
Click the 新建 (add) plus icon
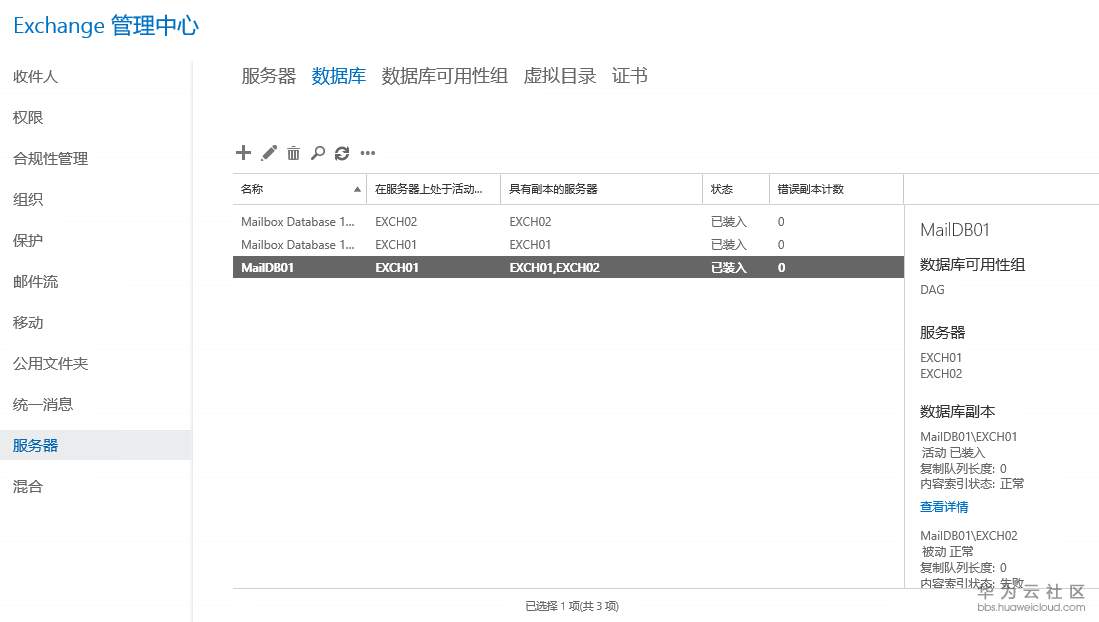click(x=243, y=153)
